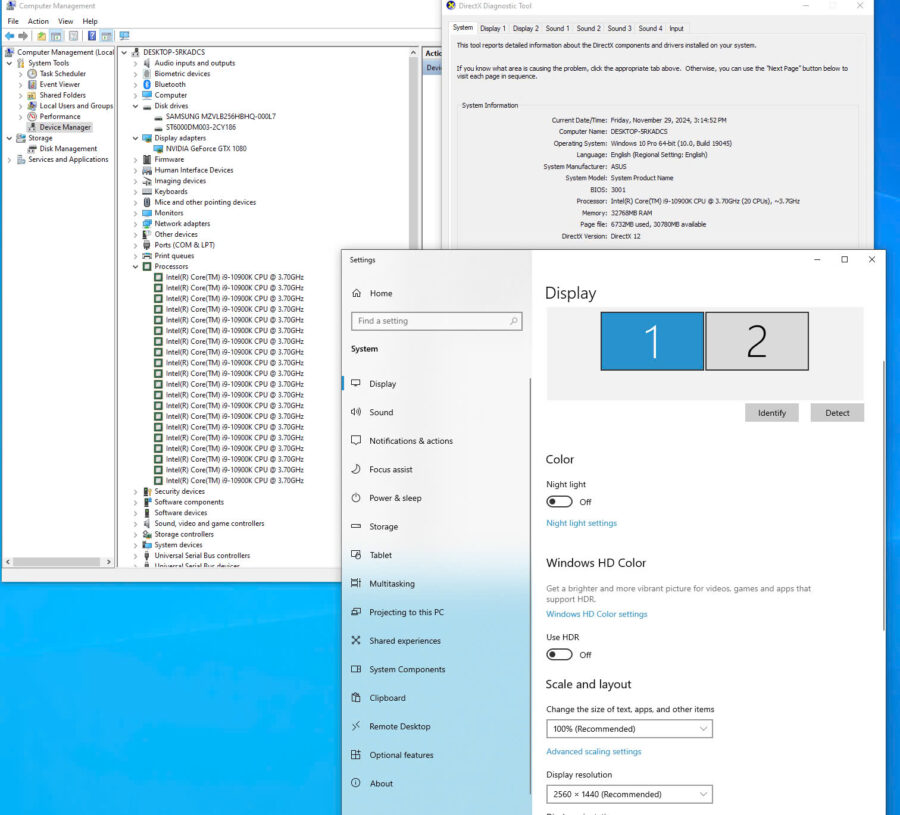Image resolution: width=900 pixels, height=815 pixels.
Task: Open Clipboard settings icon
Action: [356, 697]
